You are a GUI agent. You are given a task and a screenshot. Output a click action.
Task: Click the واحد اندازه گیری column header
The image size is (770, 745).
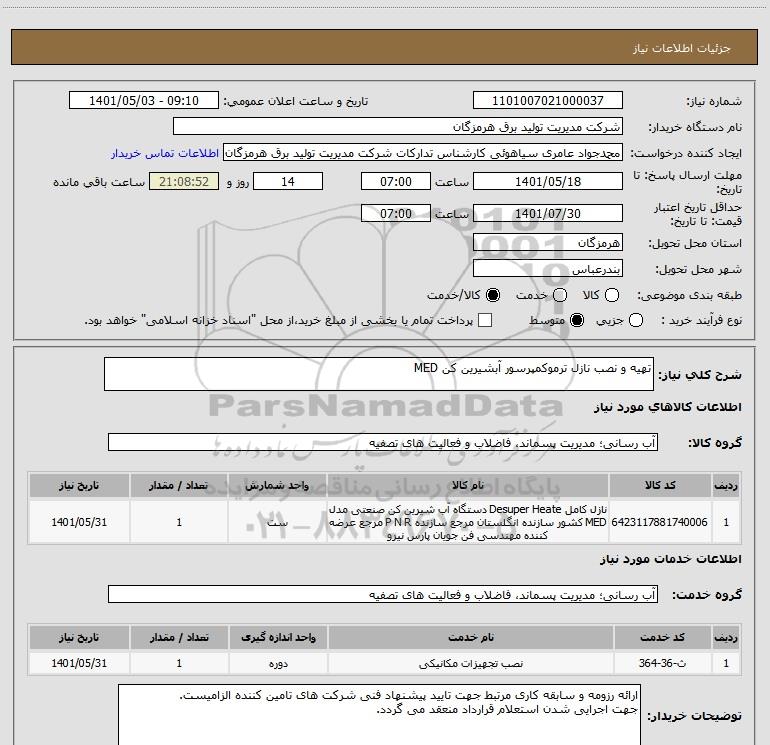[278, 637]
